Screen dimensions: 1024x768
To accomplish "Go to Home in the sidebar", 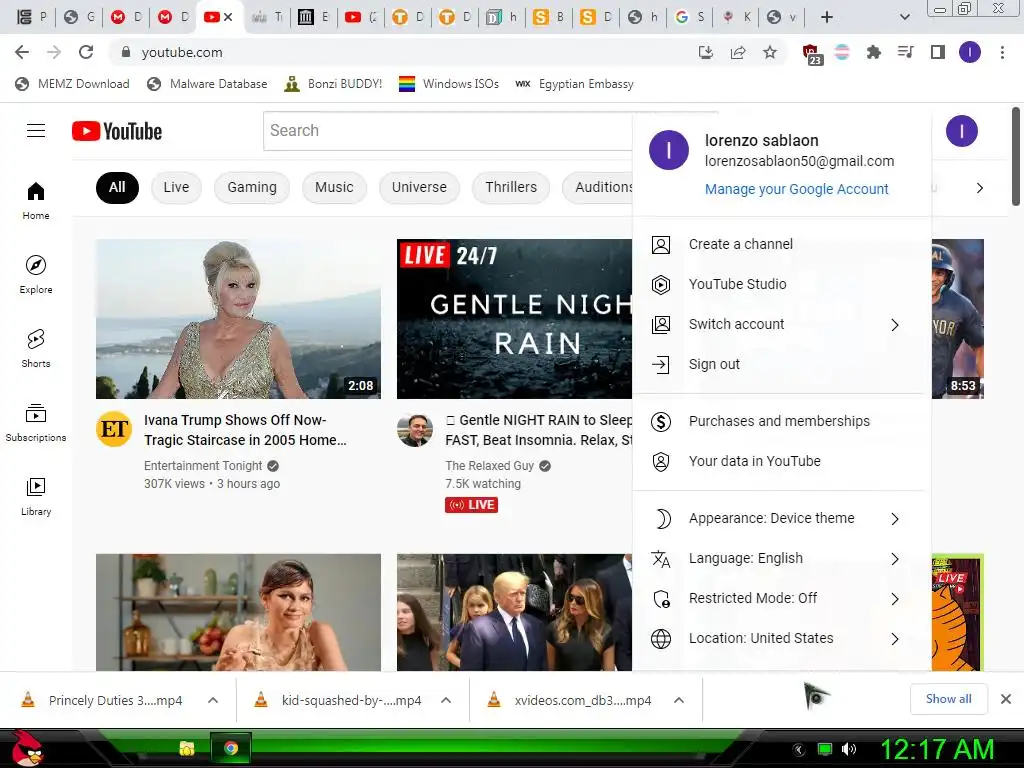I will coord(36,201).
